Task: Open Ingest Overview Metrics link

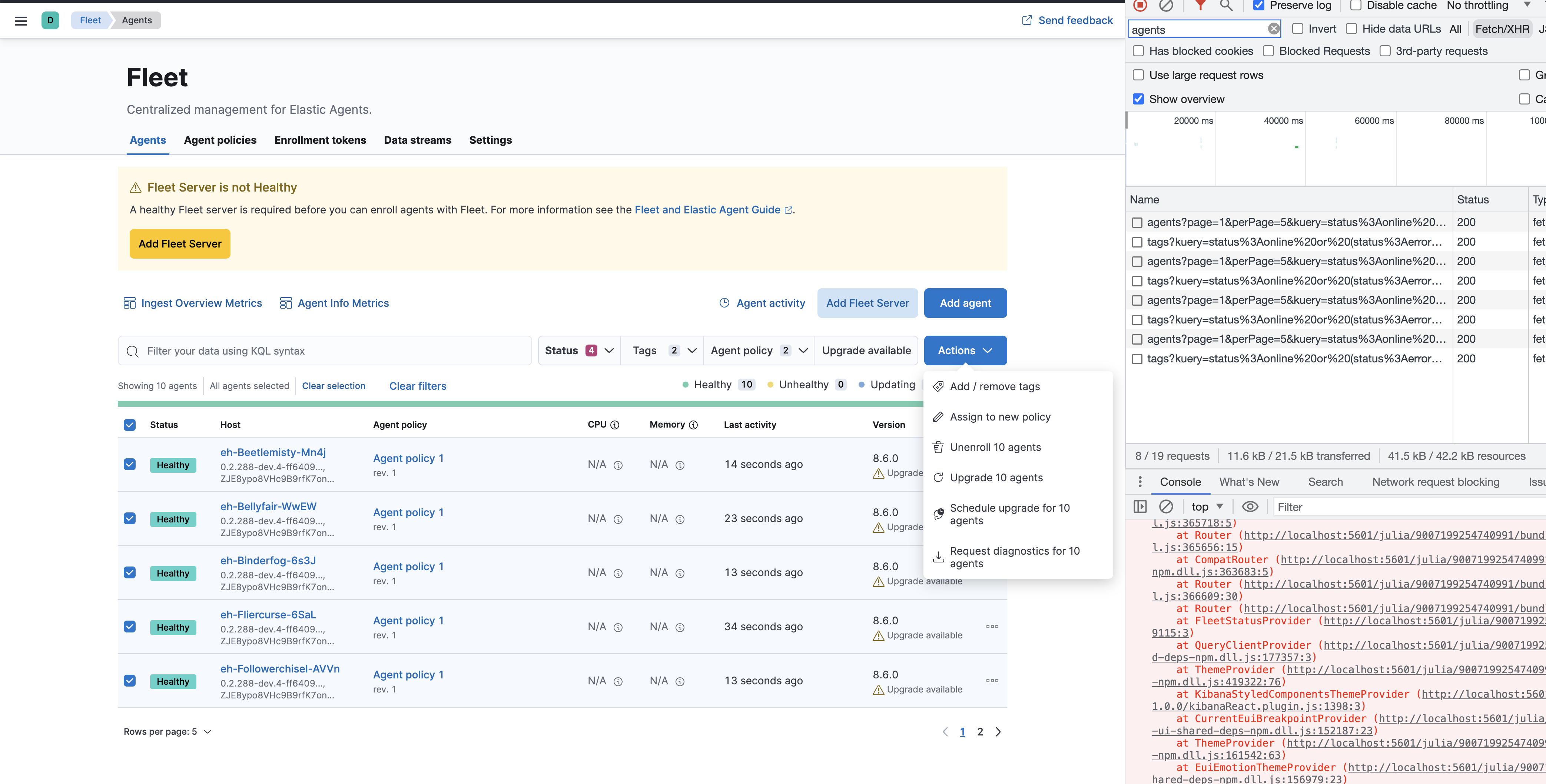Action: click(x=193, y=303)
